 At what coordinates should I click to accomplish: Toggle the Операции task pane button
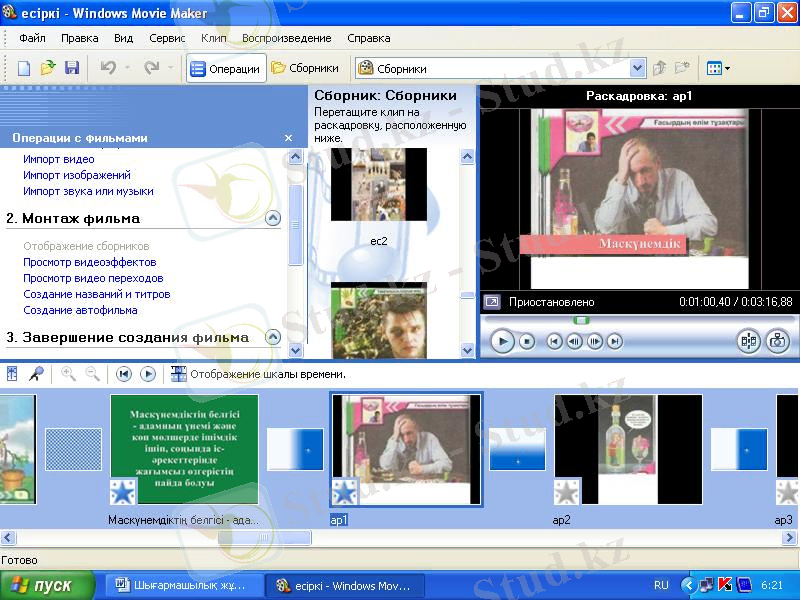coord(225,69)
